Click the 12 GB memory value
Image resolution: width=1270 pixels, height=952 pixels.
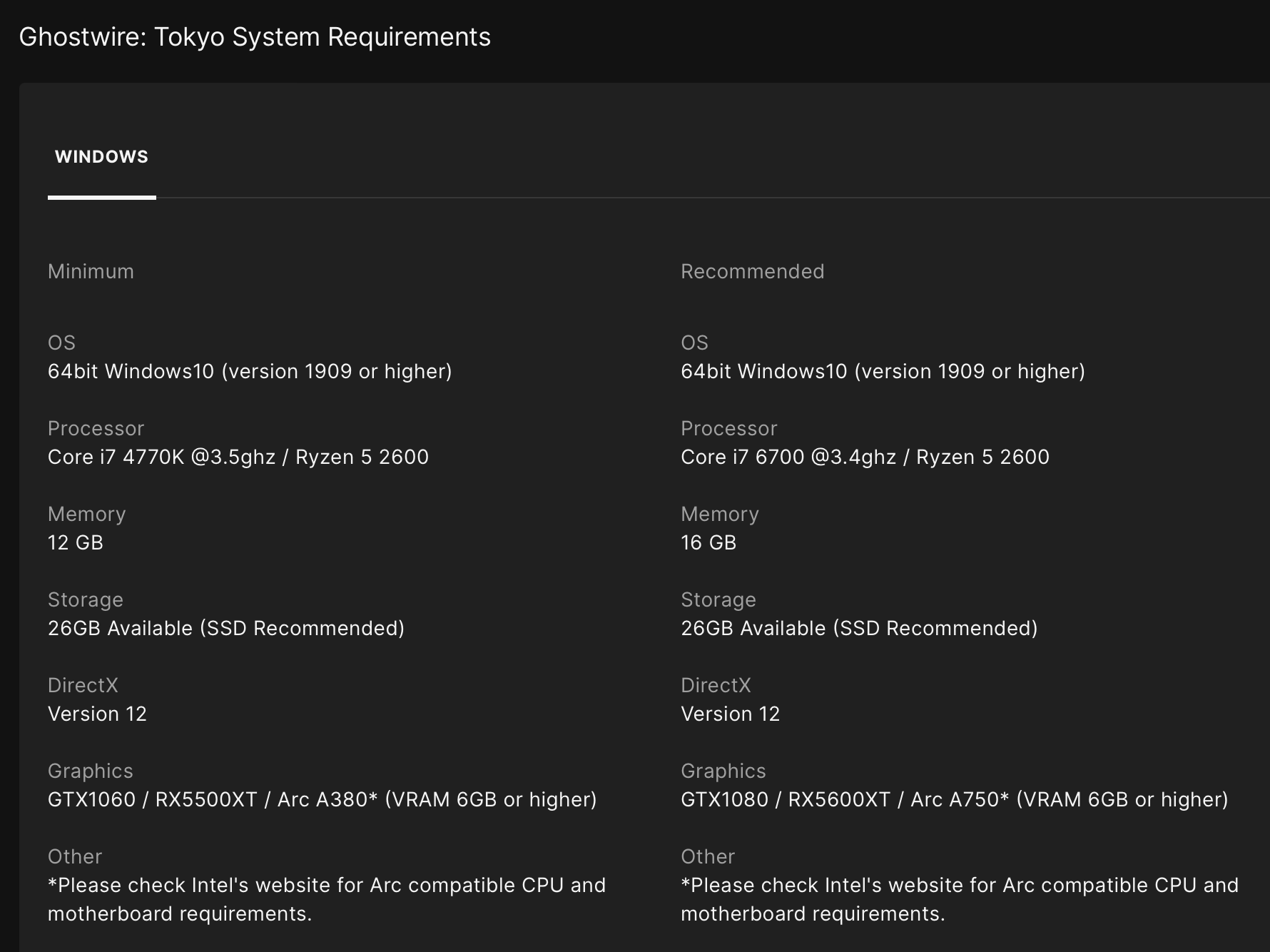click(x=76, y=542)
